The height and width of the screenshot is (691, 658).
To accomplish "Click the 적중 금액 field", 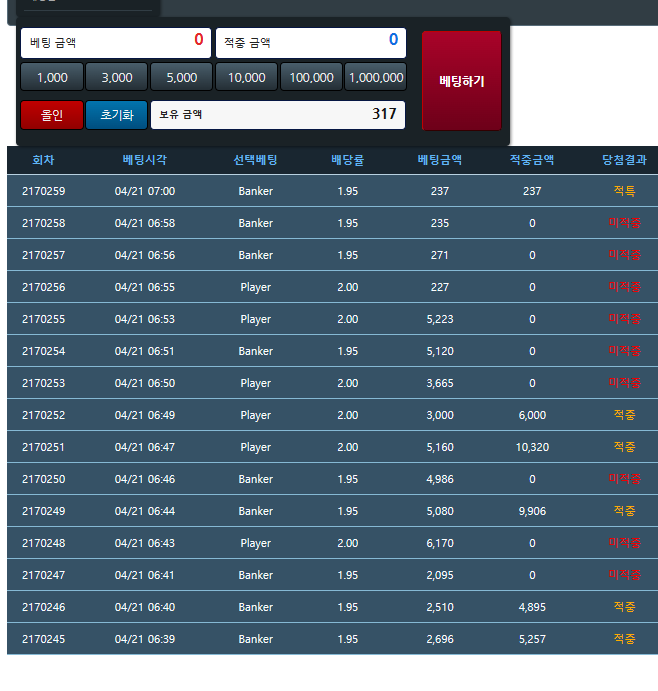I will coord(310,42).
